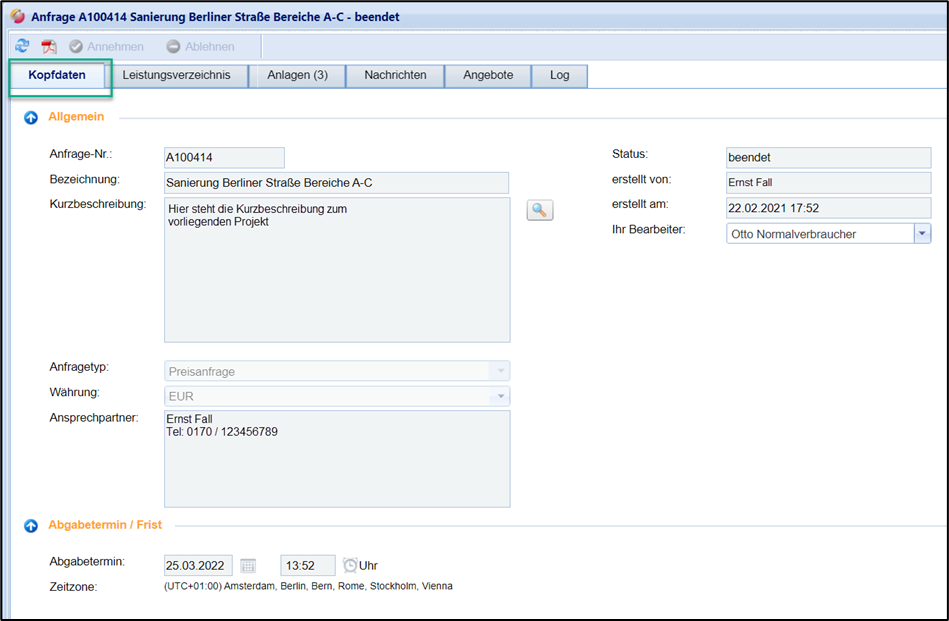Screen dimensions: 949x621
Task: Open the Anfragetyp Preisanfrage dropdown
Action: point(337,371)
